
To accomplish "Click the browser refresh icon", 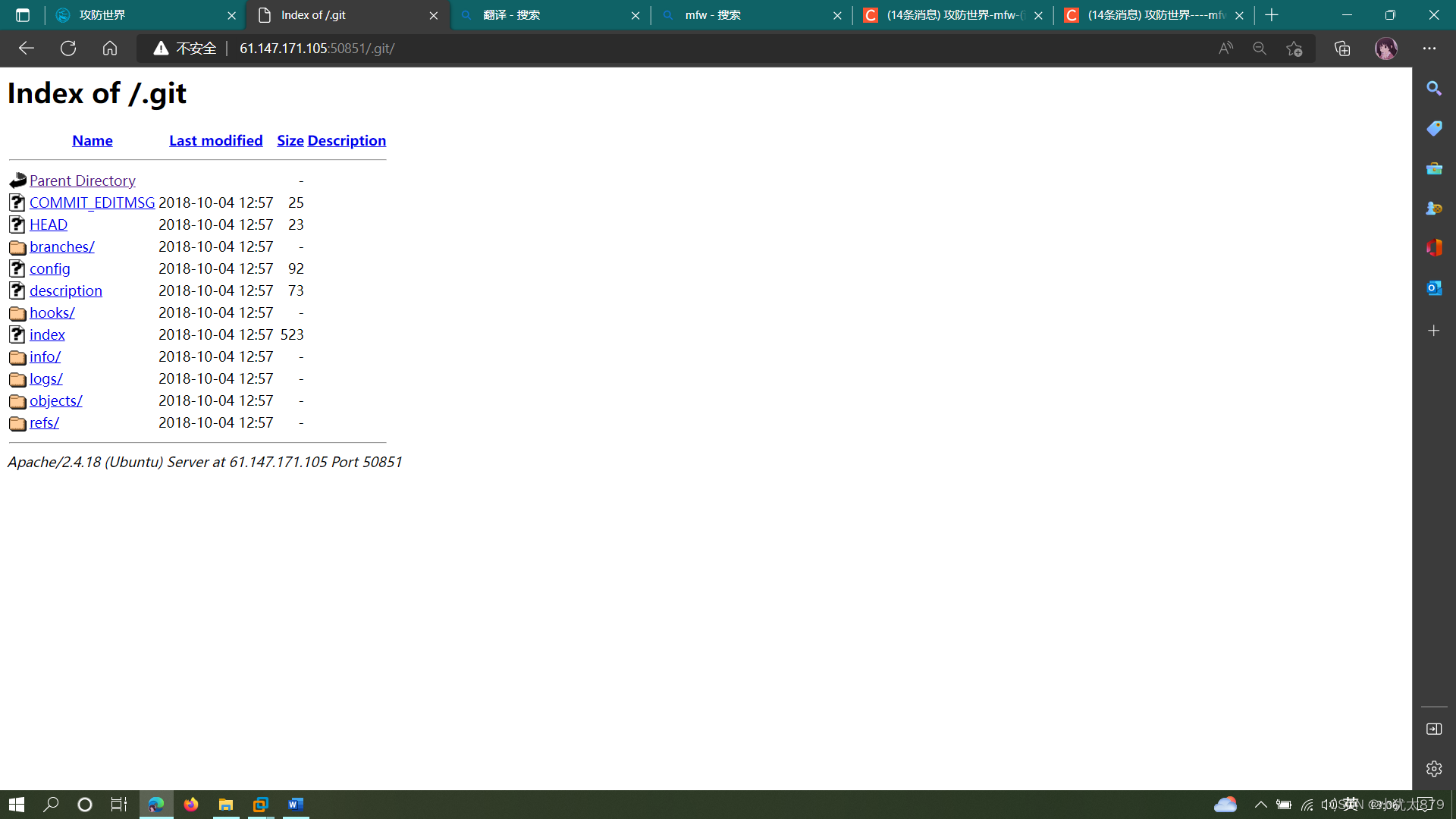I will pos(68,49).
